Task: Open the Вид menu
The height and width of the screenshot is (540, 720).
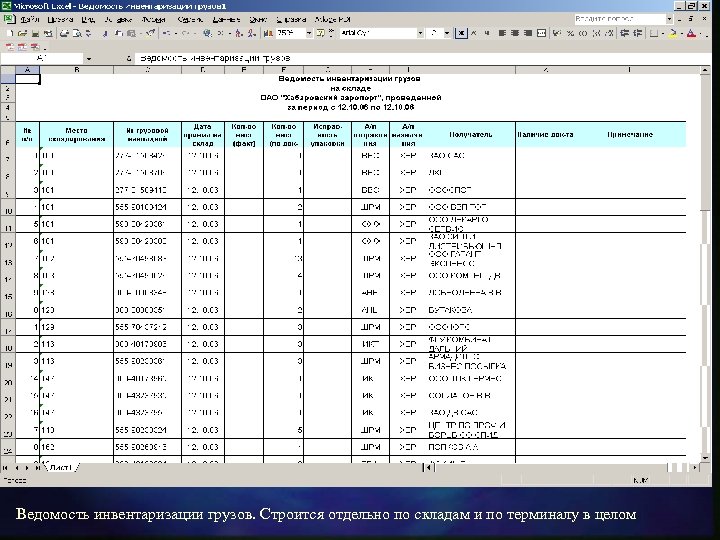Action: [88, 19]
